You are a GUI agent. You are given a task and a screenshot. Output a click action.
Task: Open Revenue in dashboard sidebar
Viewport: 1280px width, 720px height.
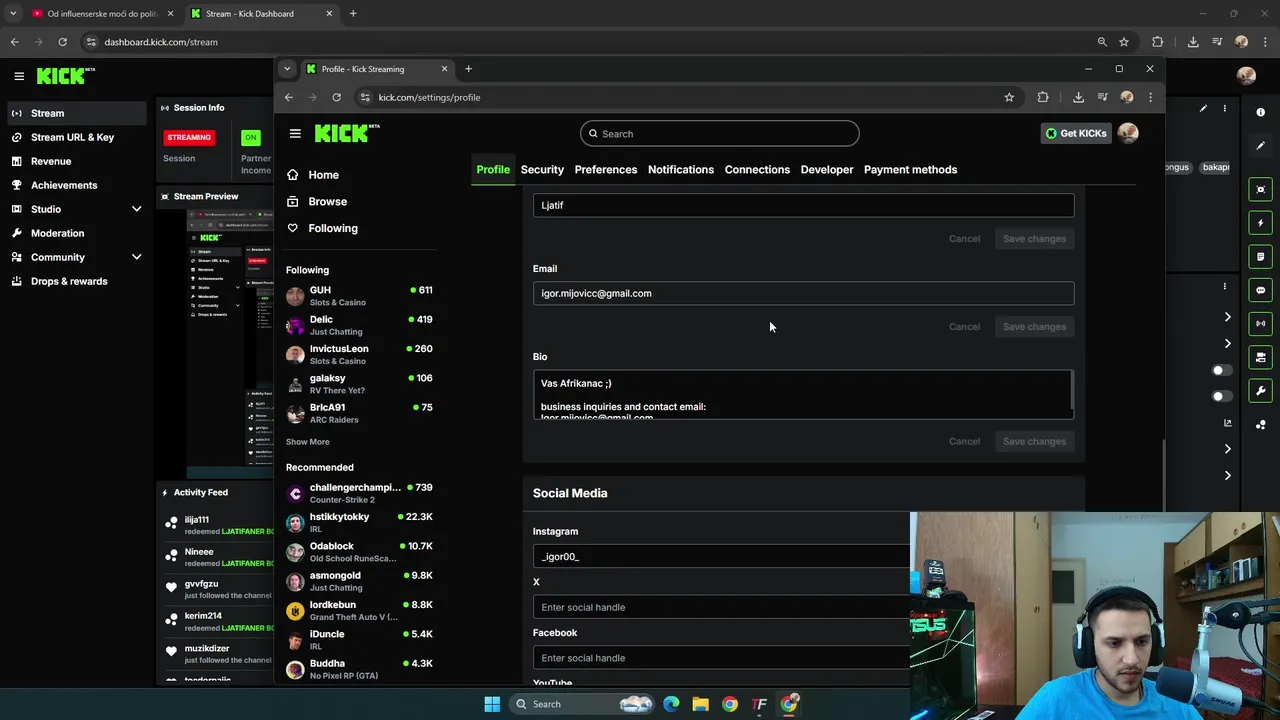coord(51,161)
